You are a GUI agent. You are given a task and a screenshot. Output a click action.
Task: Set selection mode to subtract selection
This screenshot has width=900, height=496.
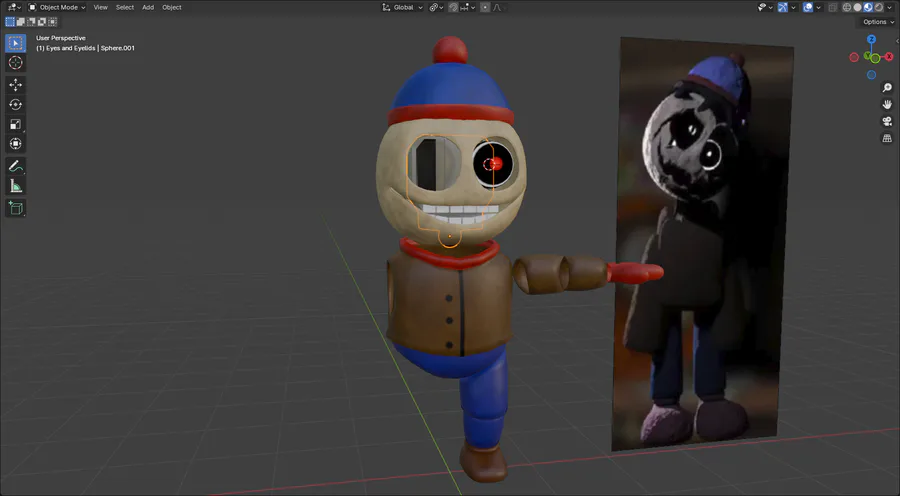[x=32, y=22]
